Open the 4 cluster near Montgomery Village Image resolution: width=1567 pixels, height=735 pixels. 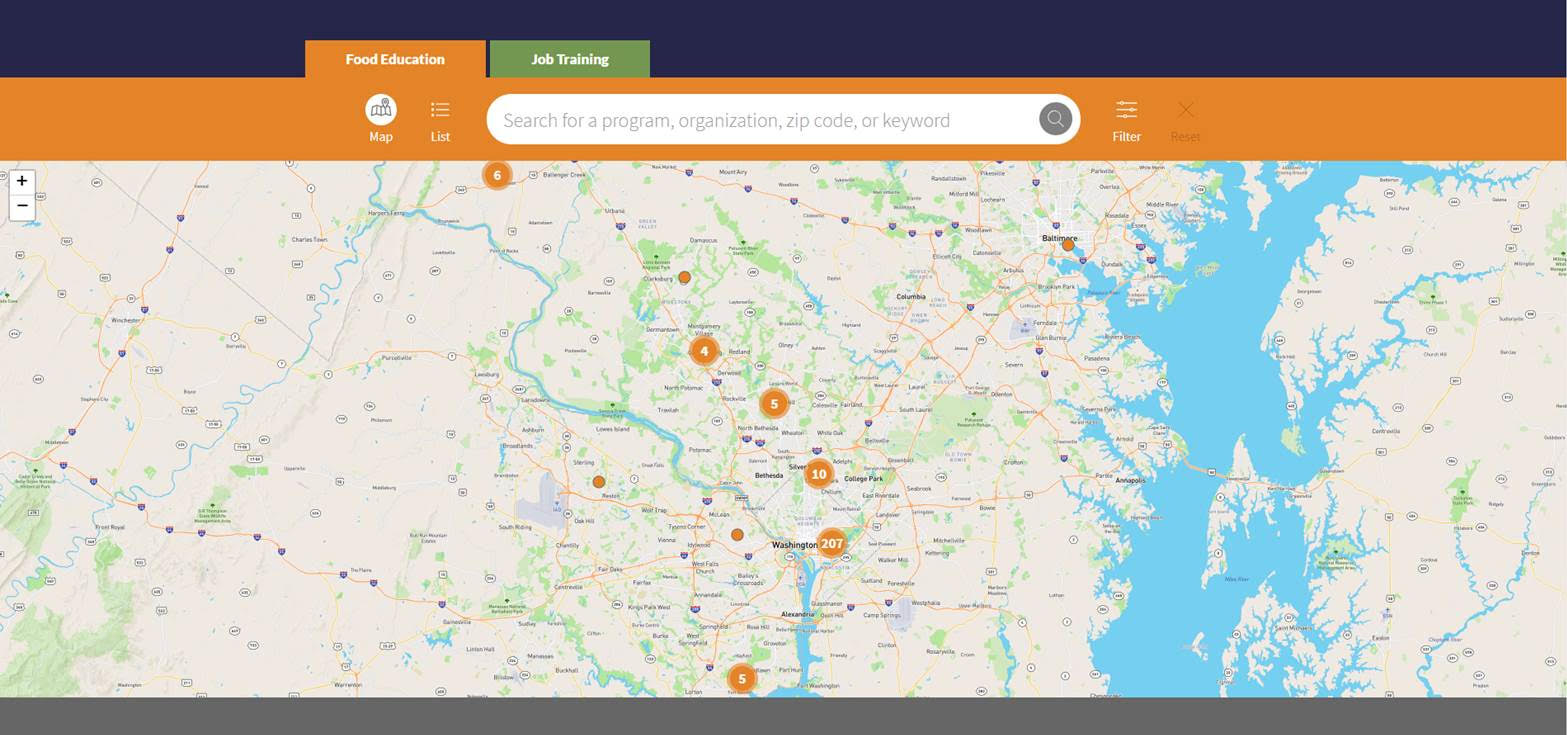pyautogui.click(x=705, y=351)
